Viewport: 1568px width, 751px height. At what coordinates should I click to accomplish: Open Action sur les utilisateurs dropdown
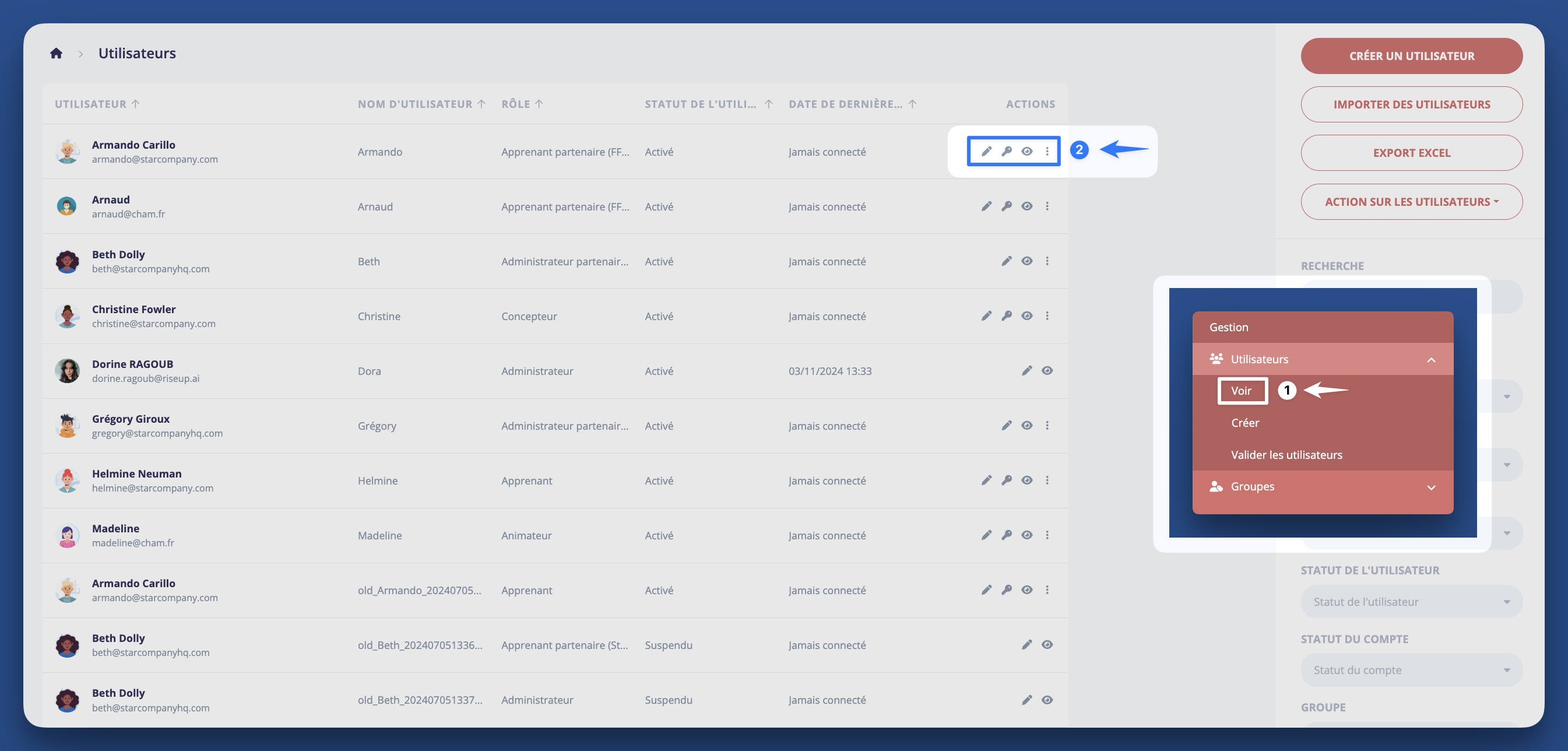coord(1411,202)
